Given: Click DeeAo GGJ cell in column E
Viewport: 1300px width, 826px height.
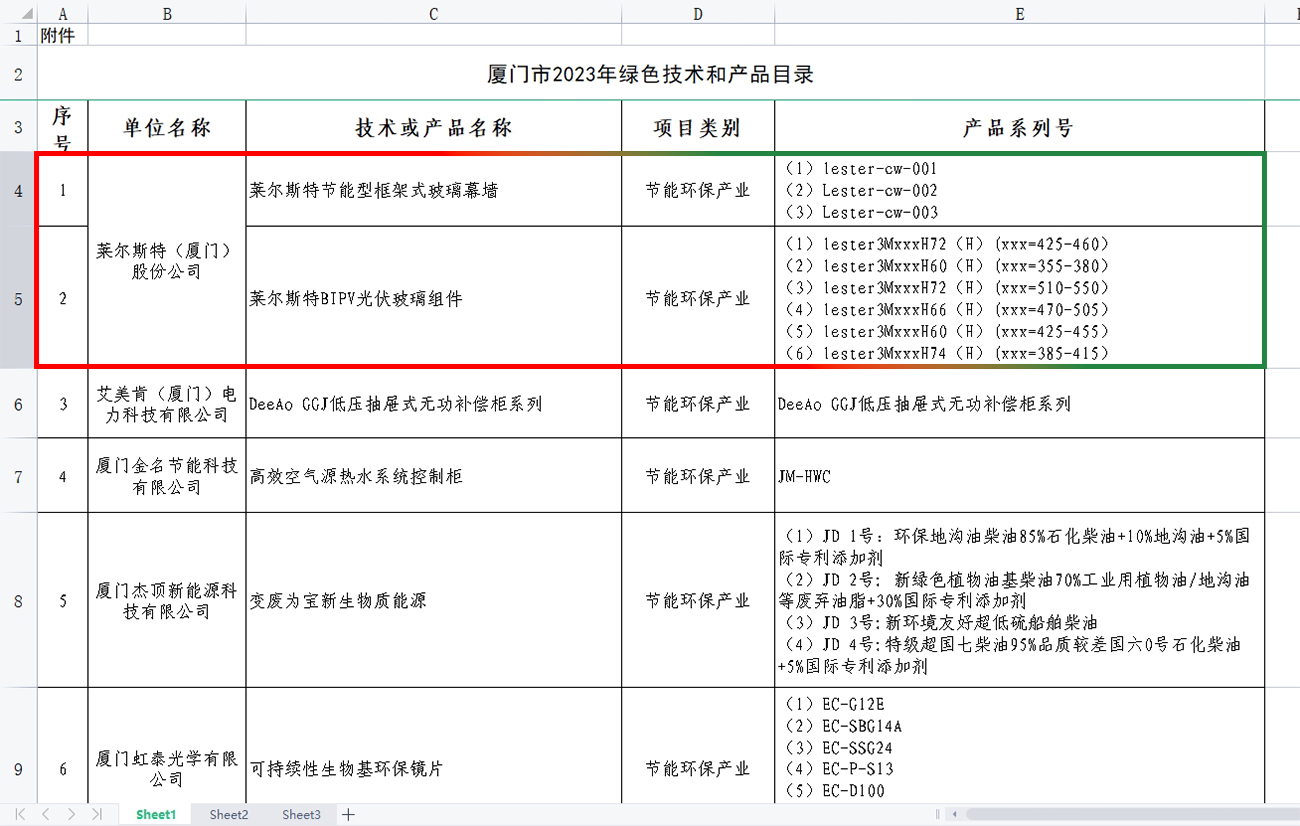Looking at the screenshot, I should click(1019, 404).
